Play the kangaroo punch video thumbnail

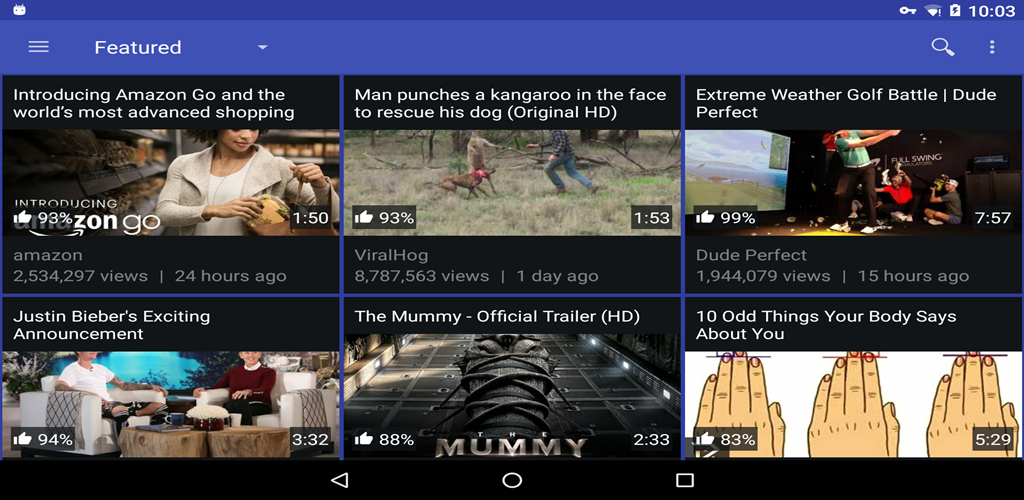(512, 182)
